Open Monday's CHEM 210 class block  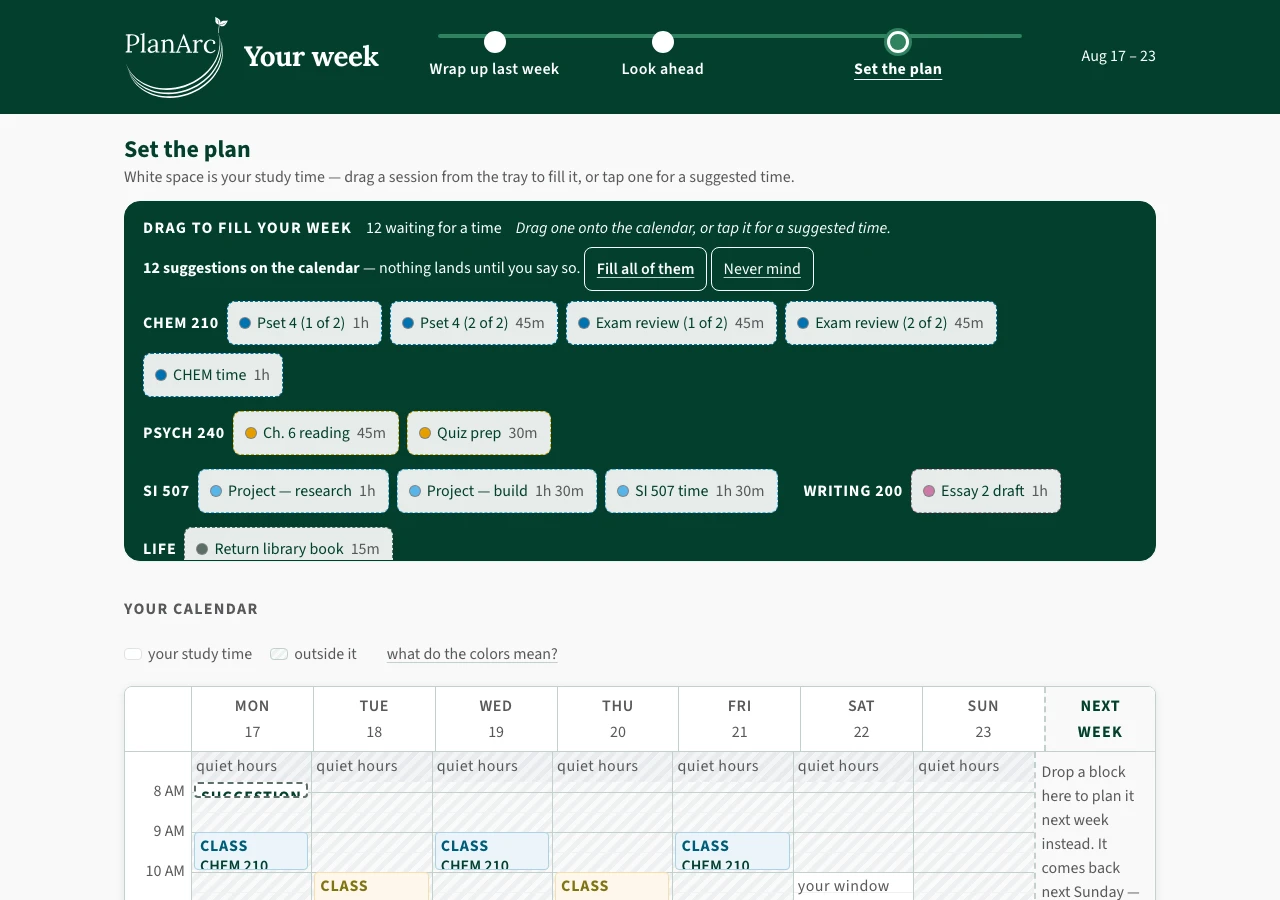(x=251, y=851)
